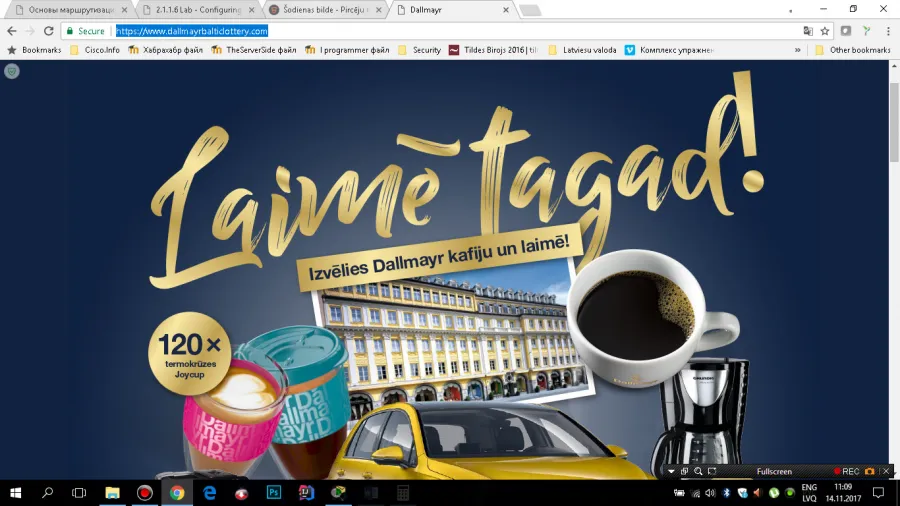
Task: Click the magnifier icon in recorder bar
Action: coord(698,472)
